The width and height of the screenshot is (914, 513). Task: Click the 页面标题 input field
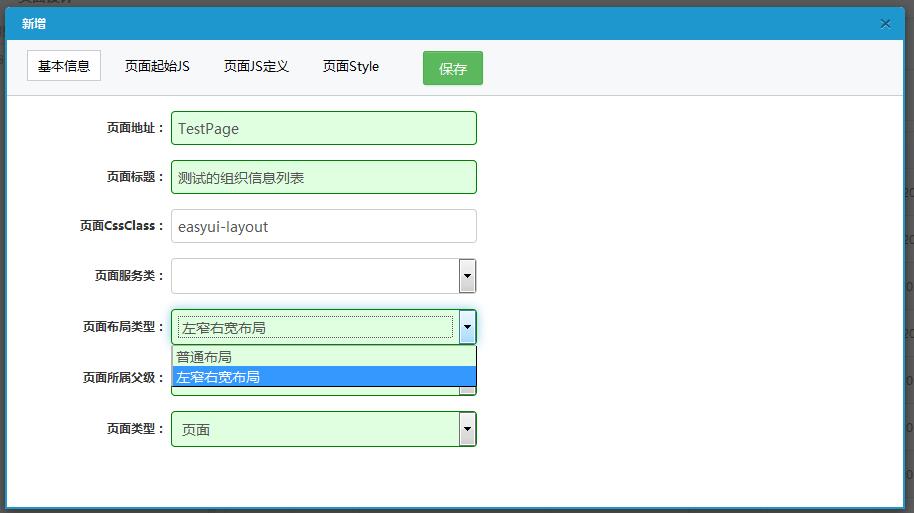(324, 177)
